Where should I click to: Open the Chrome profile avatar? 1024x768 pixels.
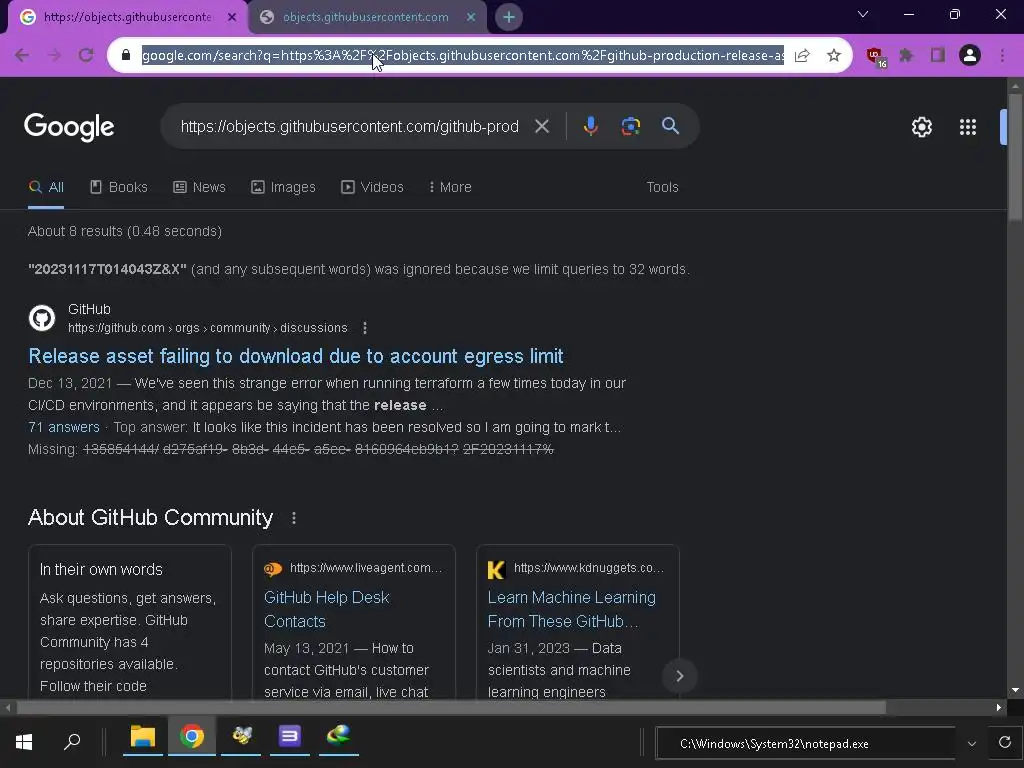[970, 56]
